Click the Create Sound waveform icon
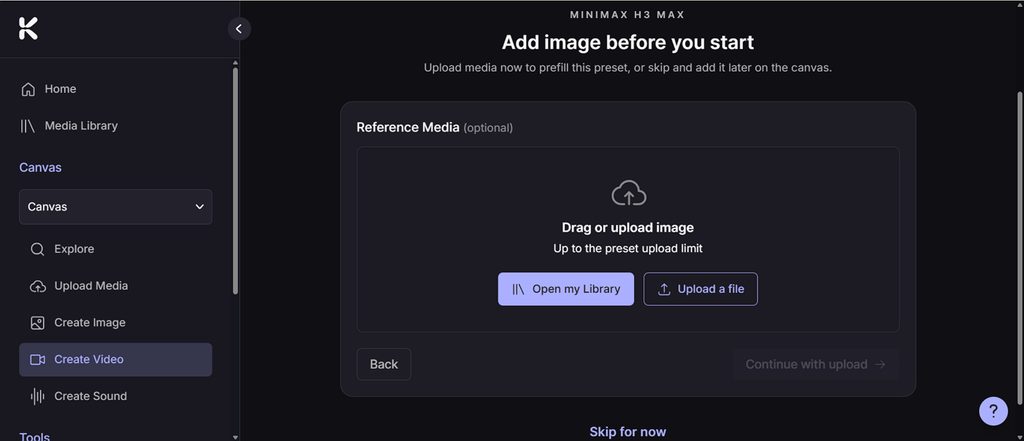 37,396
